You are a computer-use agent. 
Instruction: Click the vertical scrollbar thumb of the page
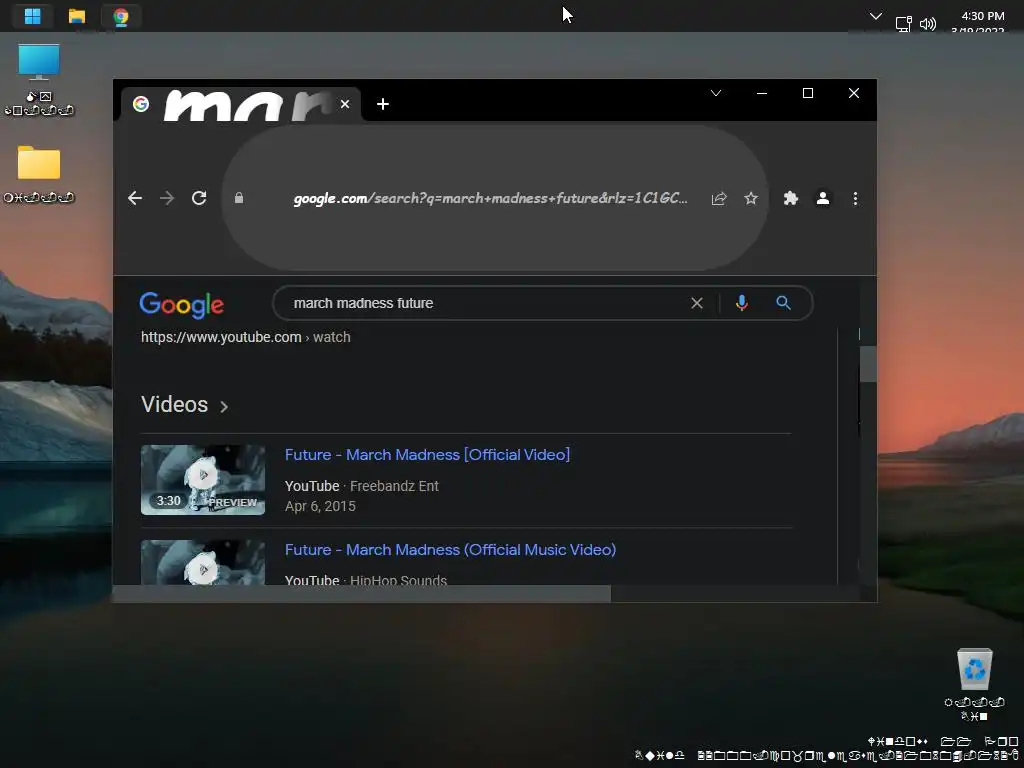click(868, 364)
